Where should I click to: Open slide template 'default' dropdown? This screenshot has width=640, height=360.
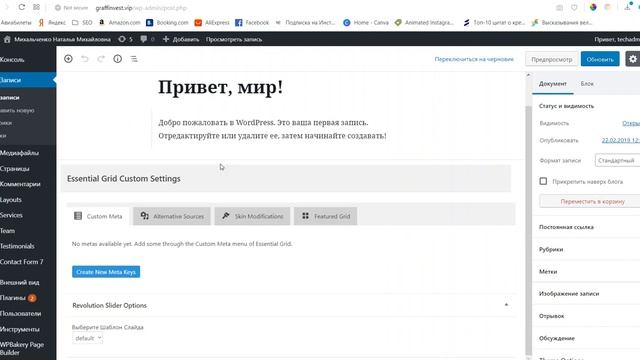point(87,338)
